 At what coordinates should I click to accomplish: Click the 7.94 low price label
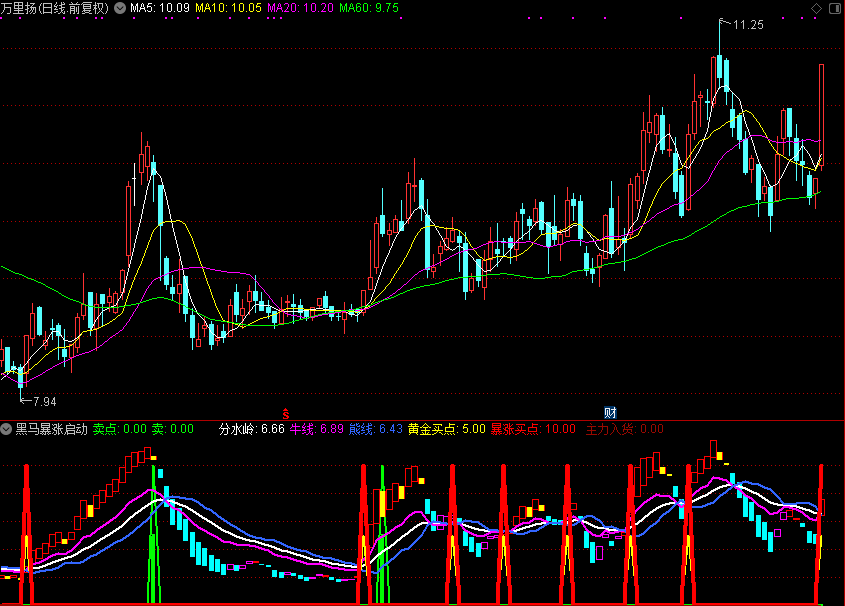[44, 401]
